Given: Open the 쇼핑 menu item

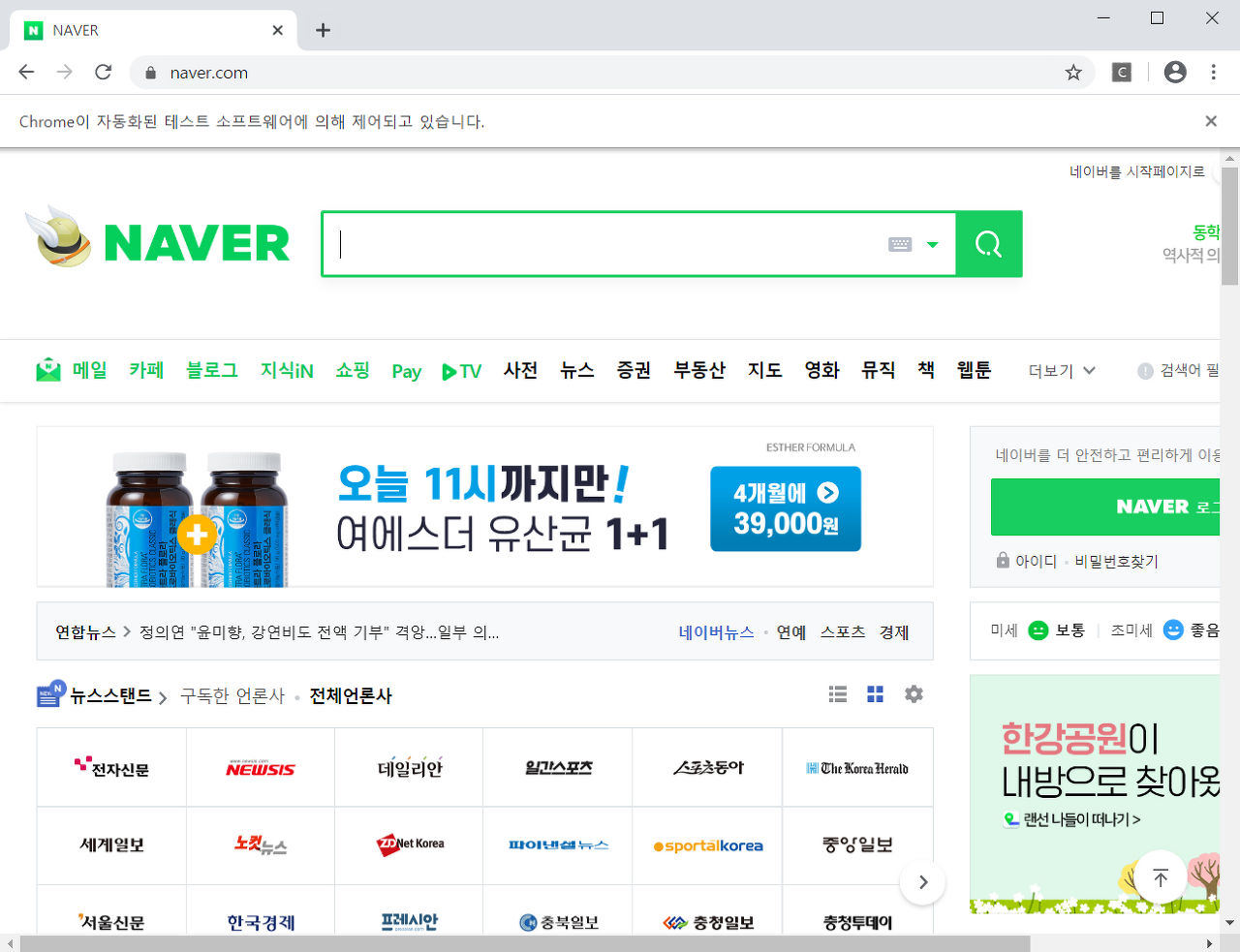Looking at the screenshot, I should pyautogui.click(x=353, y=370).
